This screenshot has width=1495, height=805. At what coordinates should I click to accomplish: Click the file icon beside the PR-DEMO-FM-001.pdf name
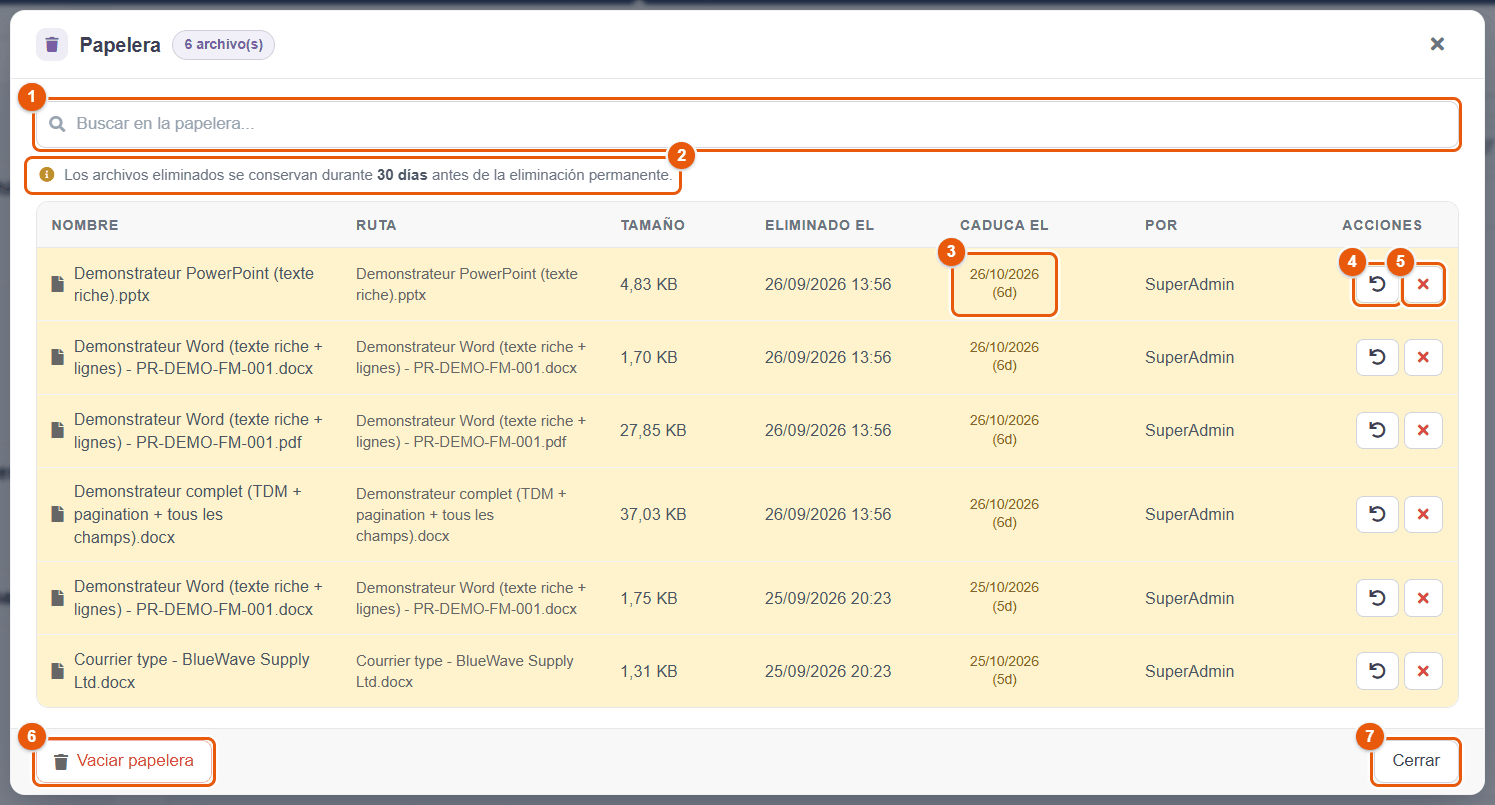click(58, 431)
